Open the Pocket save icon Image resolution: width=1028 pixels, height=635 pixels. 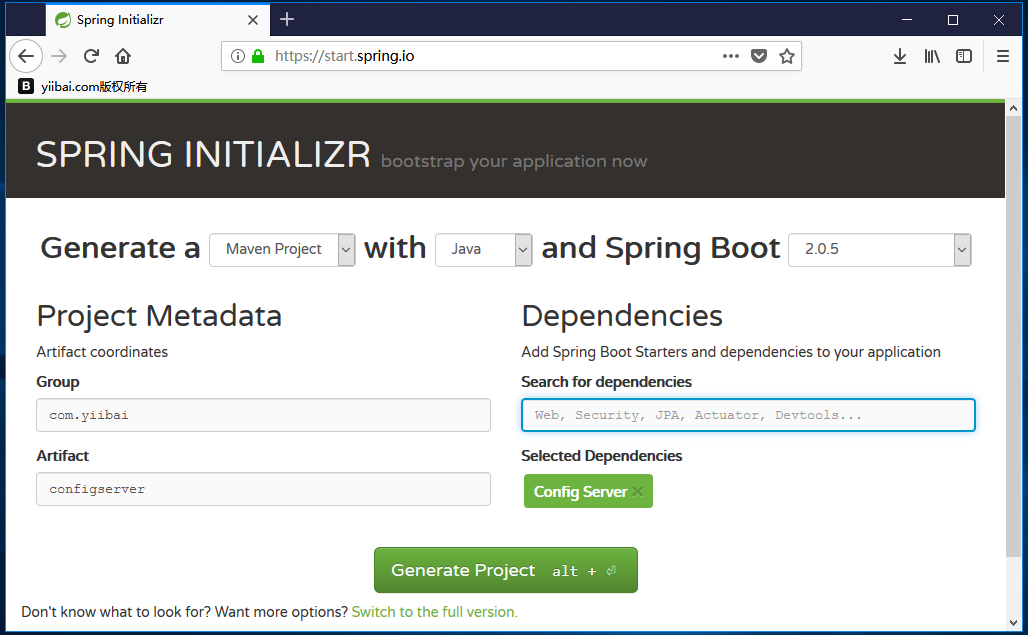pos(759,56)
